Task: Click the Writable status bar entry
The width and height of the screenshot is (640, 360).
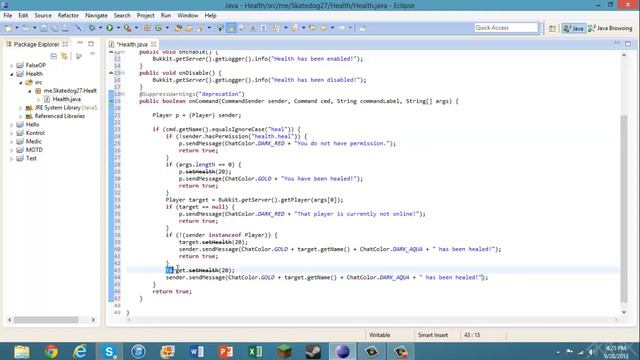Action: pyautogui.click(x=380, y=335)
